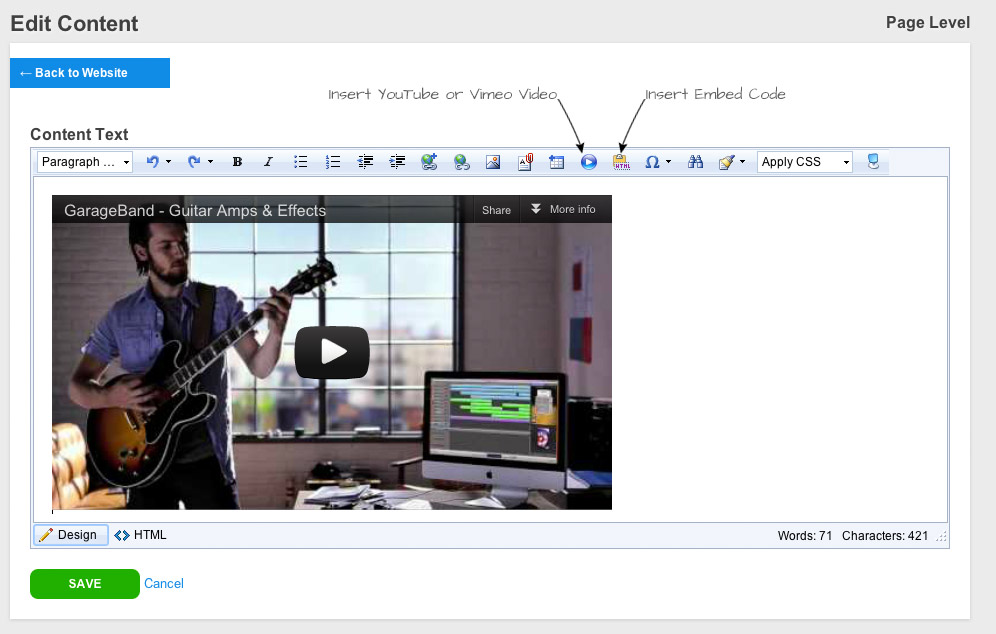This screenshot has width=996, height=634.
Task: Click the undo icon
Action: [x=152, y=162]
